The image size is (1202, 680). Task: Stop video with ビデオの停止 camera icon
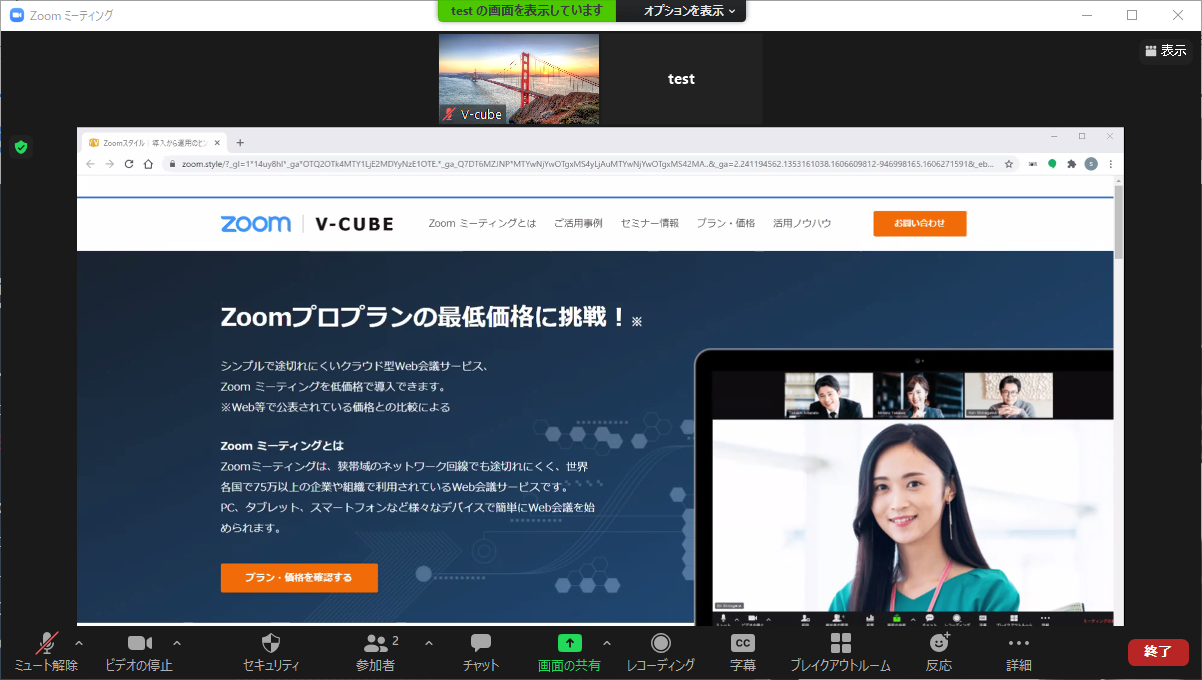139,652
